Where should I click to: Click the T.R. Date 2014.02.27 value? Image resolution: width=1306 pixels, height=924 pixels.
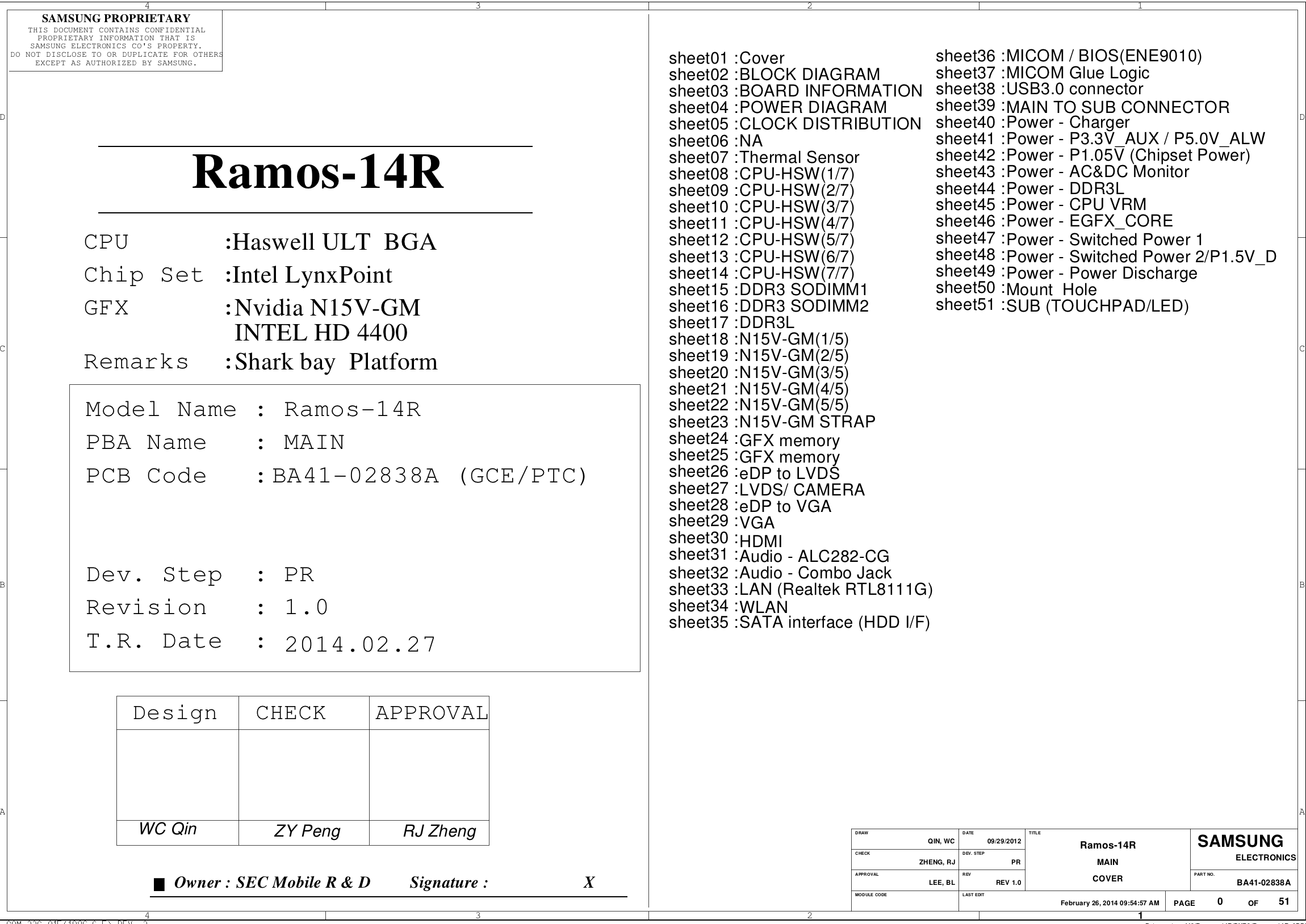coord(359,644)
